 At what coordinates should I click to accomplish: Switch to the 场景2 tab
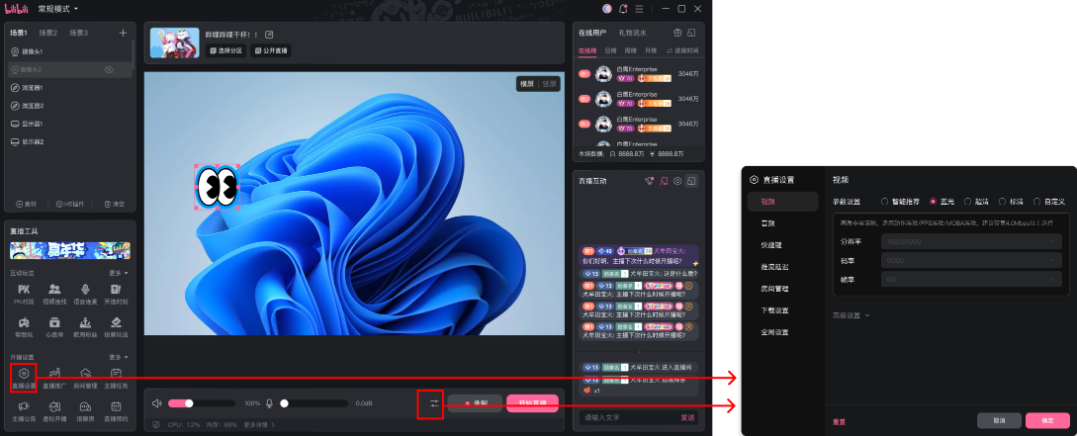(x=48, y=33)
